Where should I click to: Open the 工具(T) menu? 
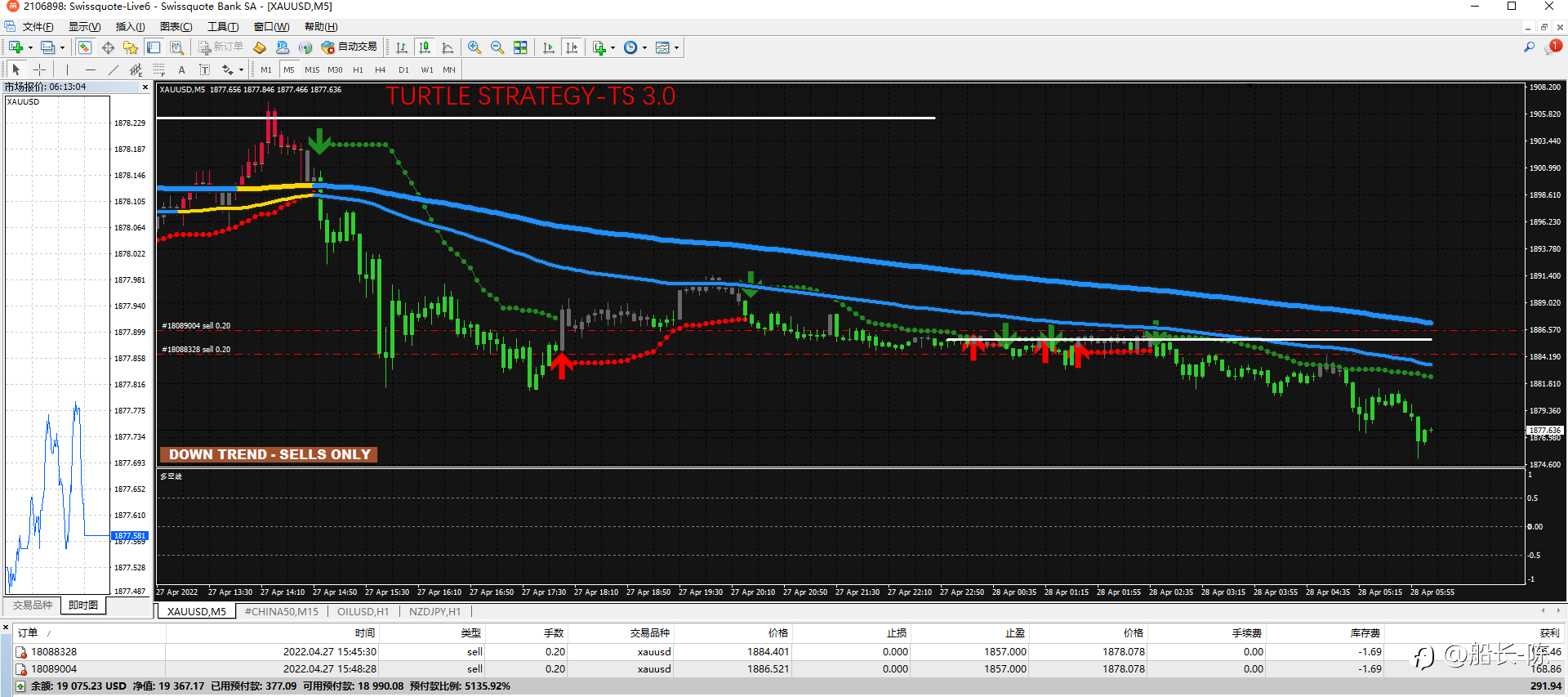click(222, 27)
